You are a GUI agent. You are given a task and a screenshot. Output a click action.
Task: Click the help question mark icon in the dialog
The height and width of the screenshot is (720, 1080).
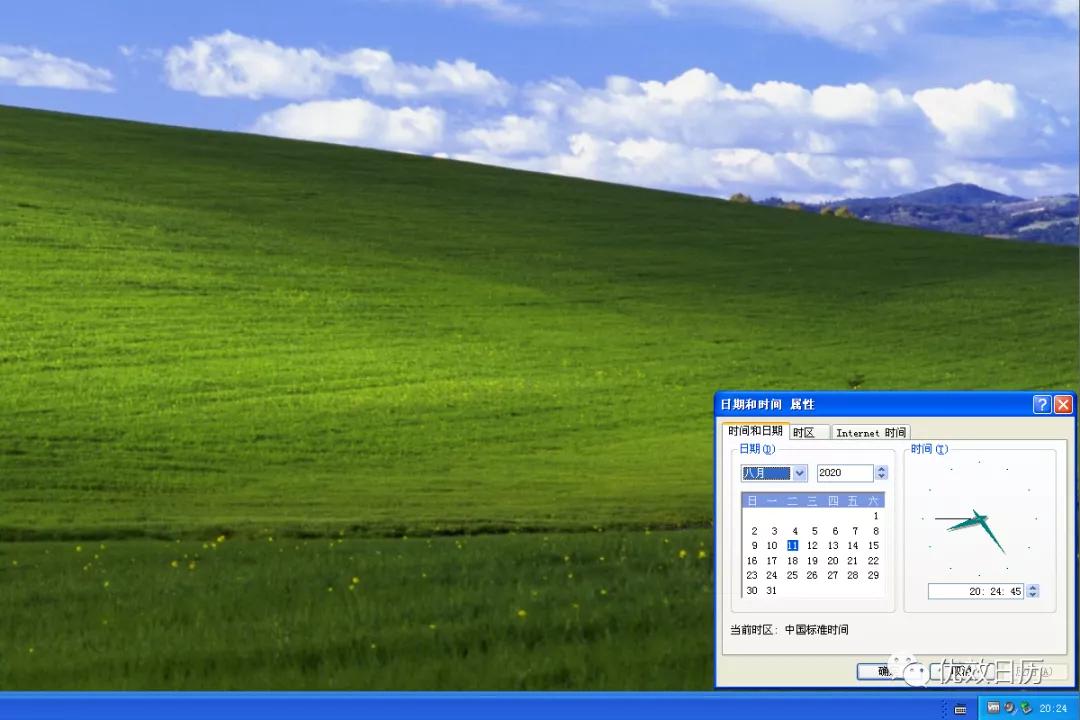(x=1041, y=404)
